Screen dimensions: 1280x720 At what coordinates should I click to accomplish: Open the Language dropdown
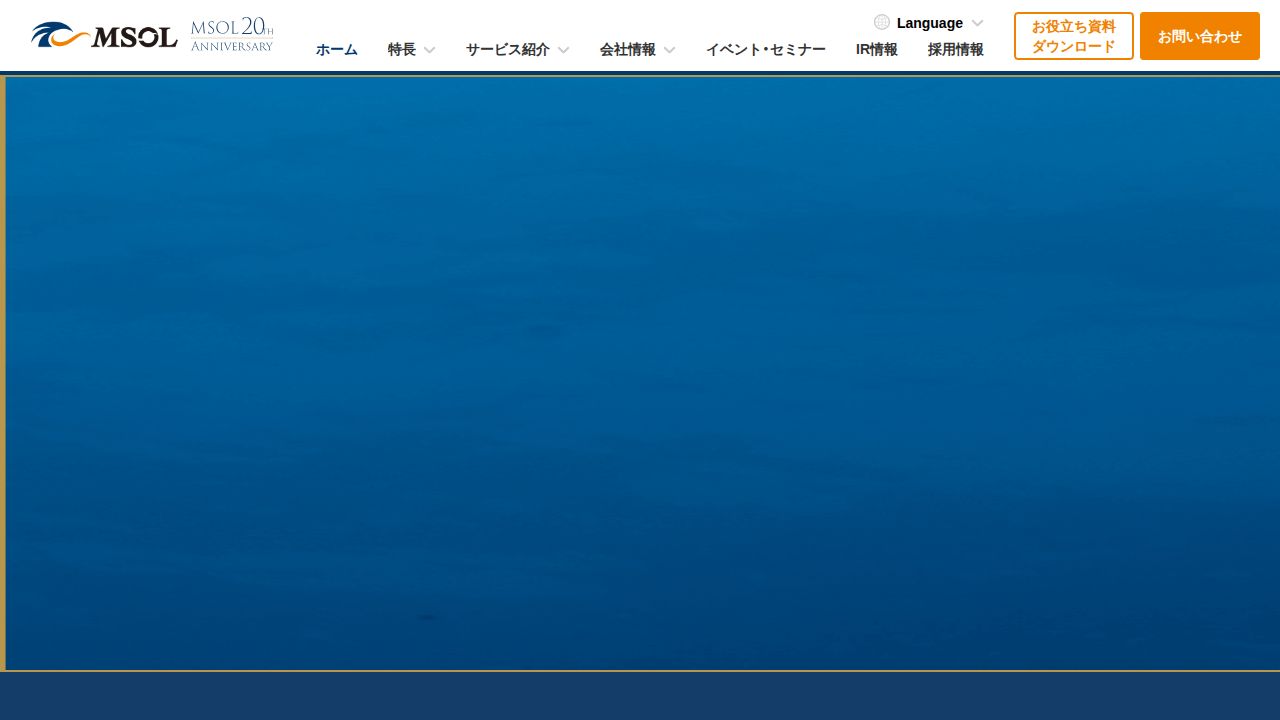point(929,23)
